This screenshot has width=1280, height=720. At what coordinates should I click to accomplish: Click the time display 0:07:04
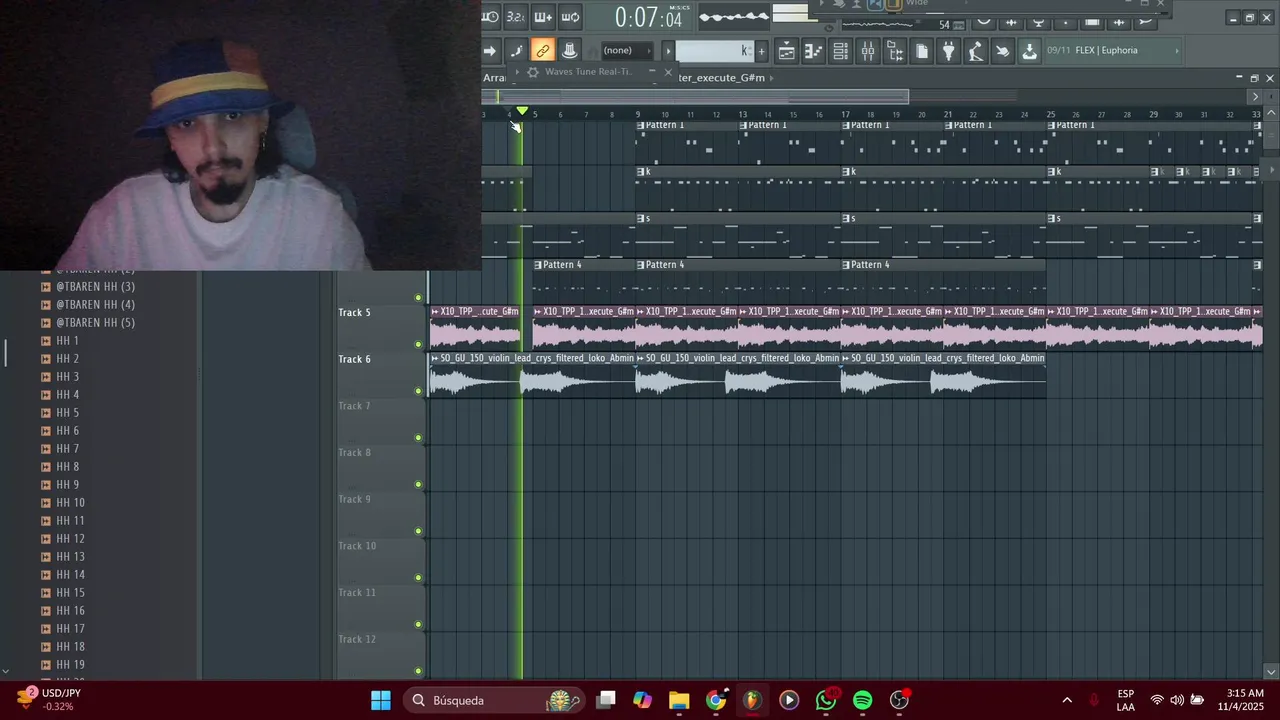point(648,17)
